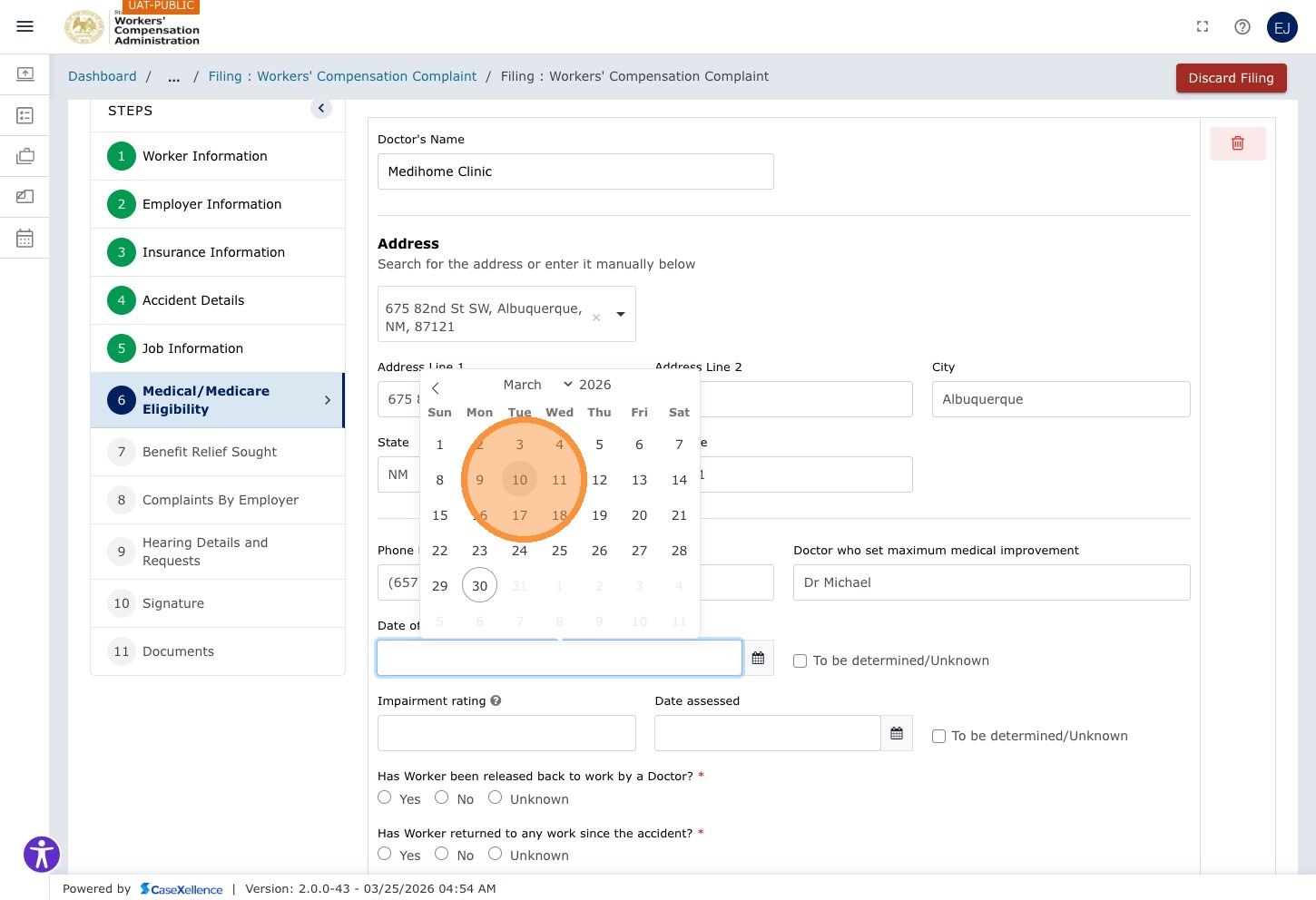Click the sidebar icon above the calendar icon
Image resolution: width=1316 pixels, height=900 pixels.
point(25,197)
